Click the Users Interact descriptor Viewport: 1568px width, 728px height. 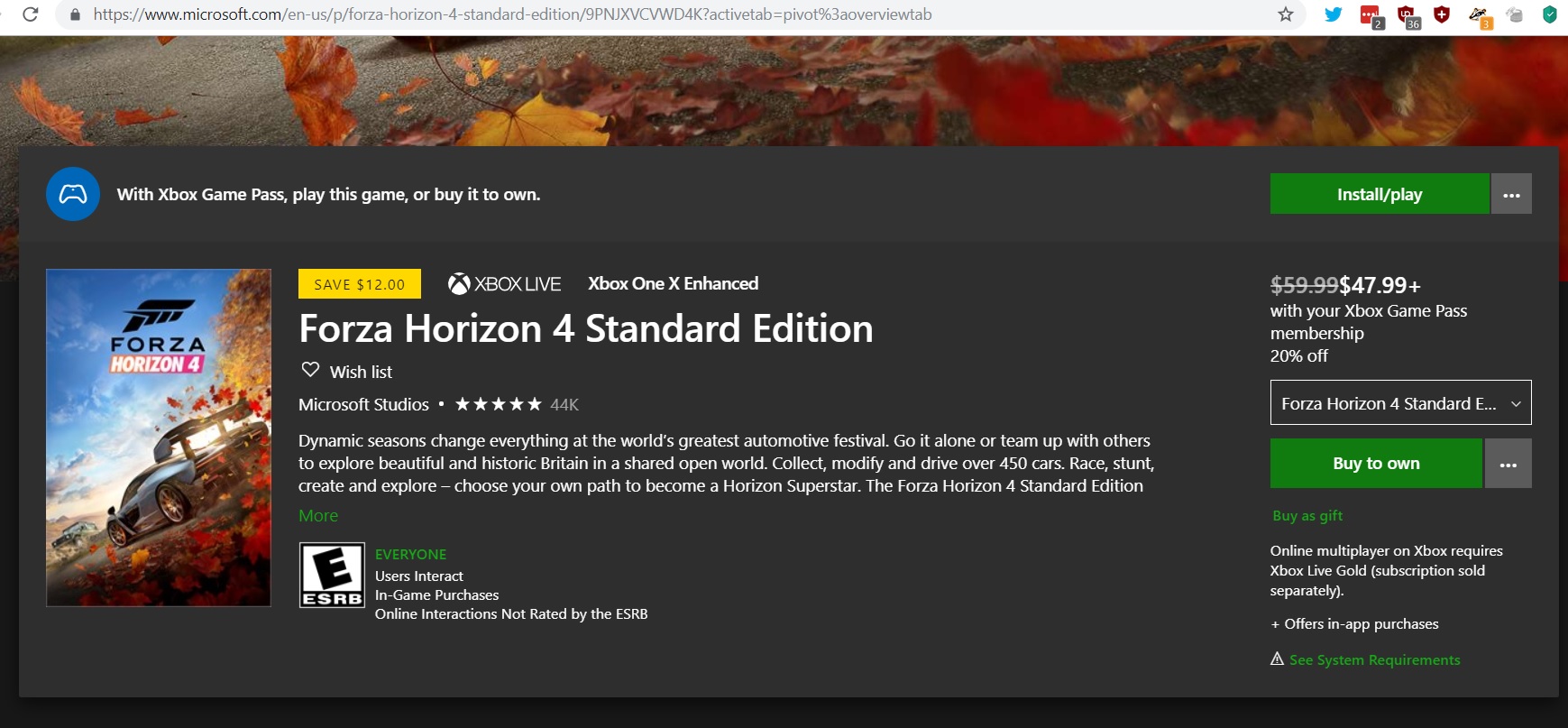(x=419, y=576)
